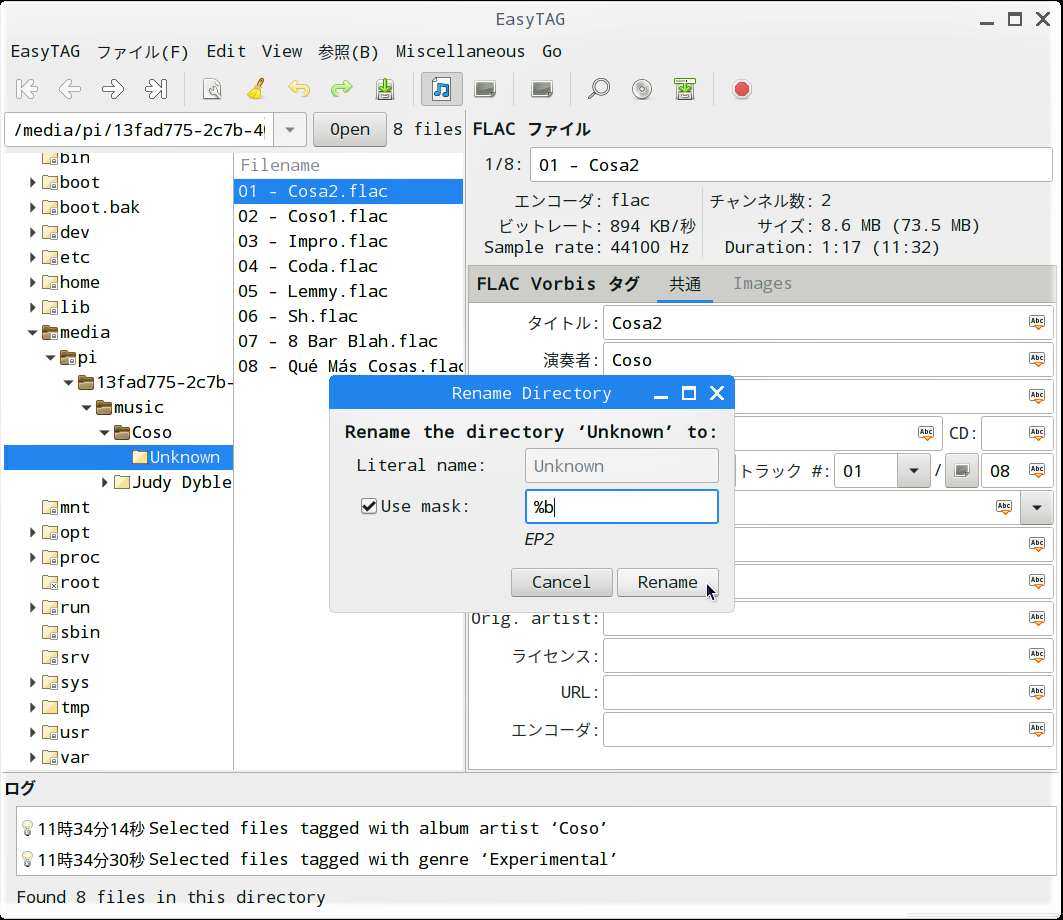Click the red stop icon
1063x920 pixels.
point(742,89)
